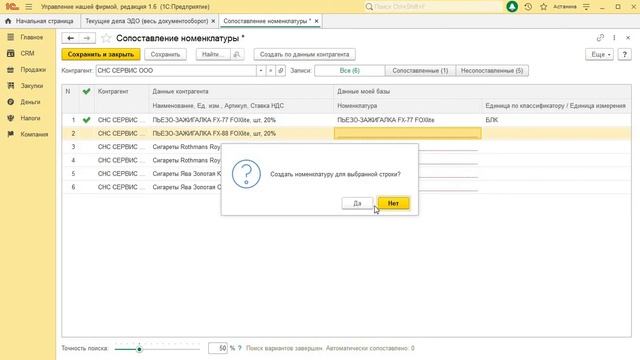
Task: Click the question mark hint near percent
Action: tap(240, 348)
